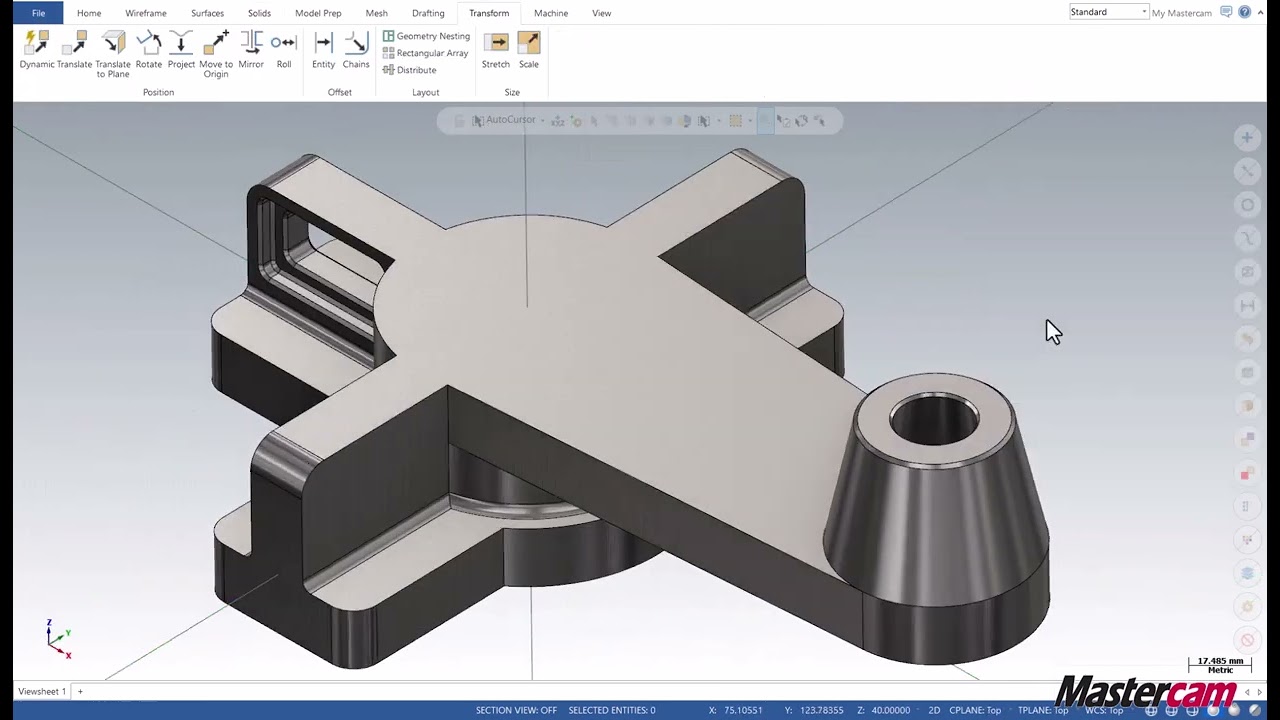Switch to the Machine tab

551,13
